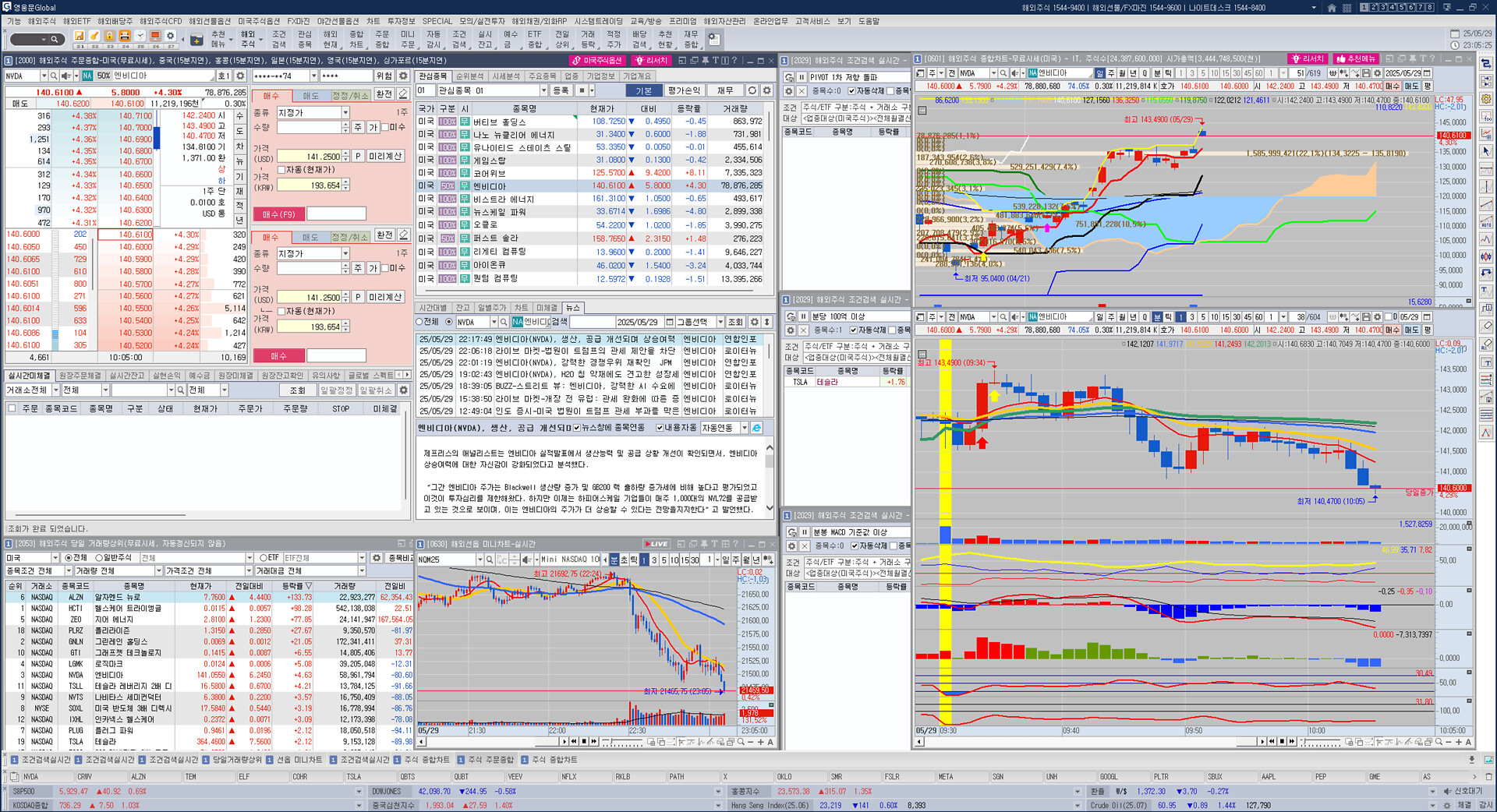
Task: Click the magnifier beside NVDA in news panel
Action: 504,322
